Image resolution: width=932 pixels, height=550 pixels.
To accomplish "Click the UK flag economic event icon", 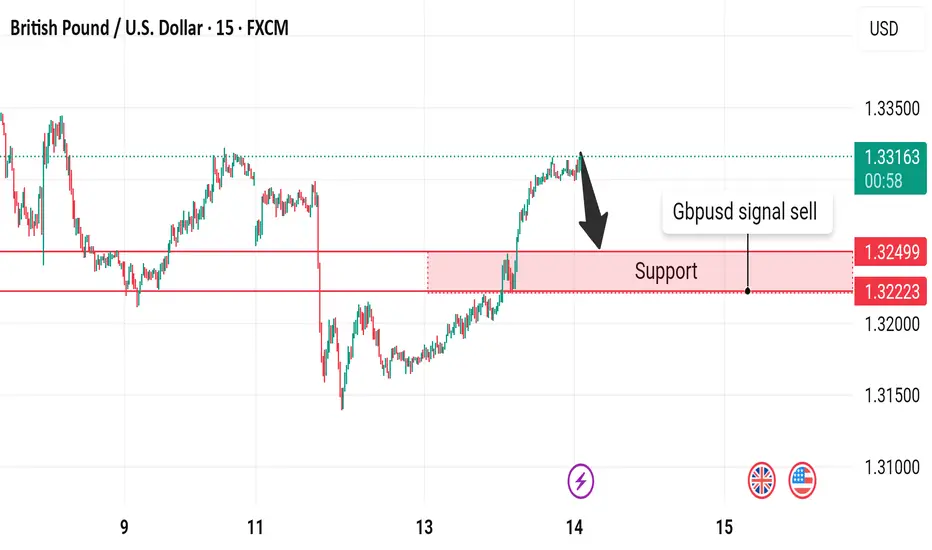I will (763, 481).
